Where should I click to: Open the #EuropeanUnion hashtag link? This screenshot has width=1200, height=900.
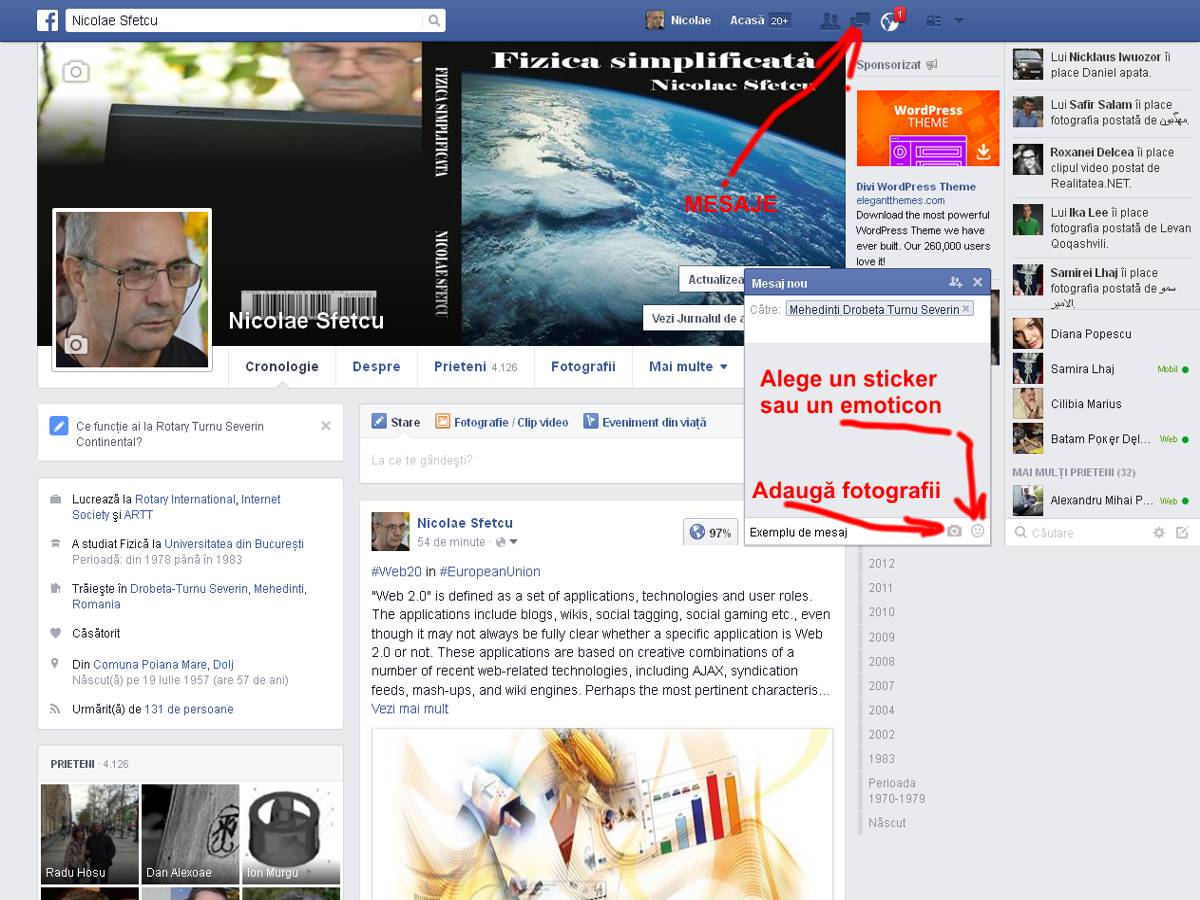coord(489,571)
